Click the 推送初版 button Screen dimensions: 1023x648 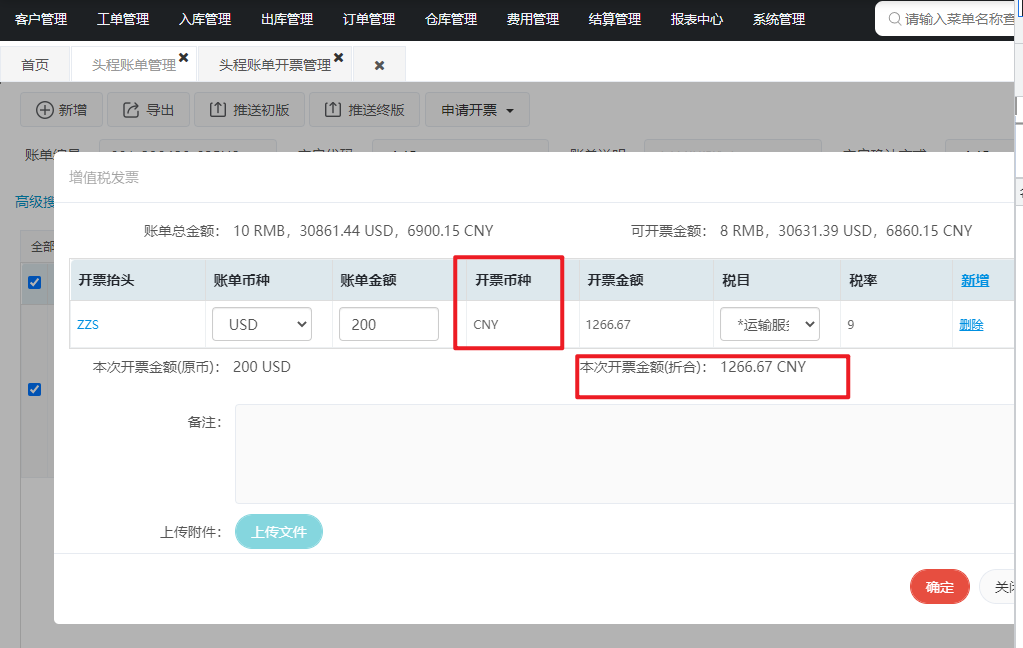click(250, 110)
